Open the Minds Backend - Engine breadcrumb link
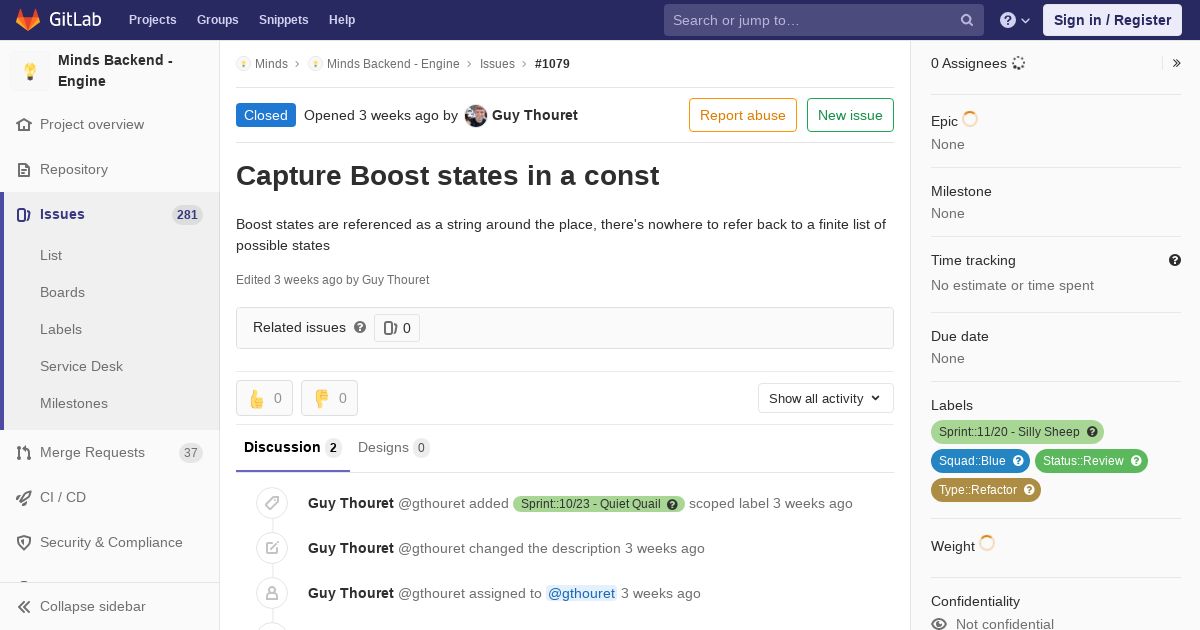1200x630 pixels. (393, 64)
